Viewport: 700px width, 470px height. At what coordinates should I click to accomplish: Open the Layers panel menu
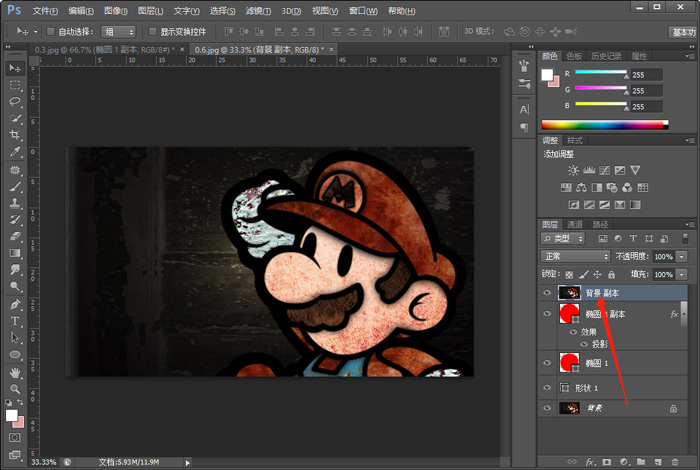click(689, 224)
